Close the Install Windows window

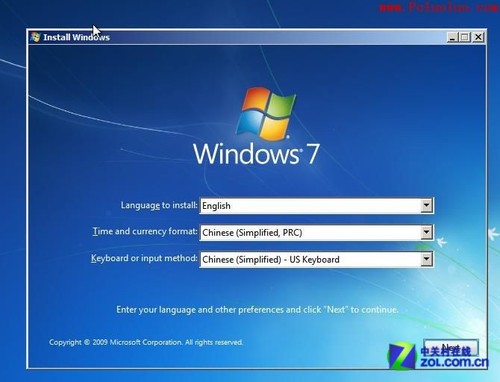(x=478, y=37)
